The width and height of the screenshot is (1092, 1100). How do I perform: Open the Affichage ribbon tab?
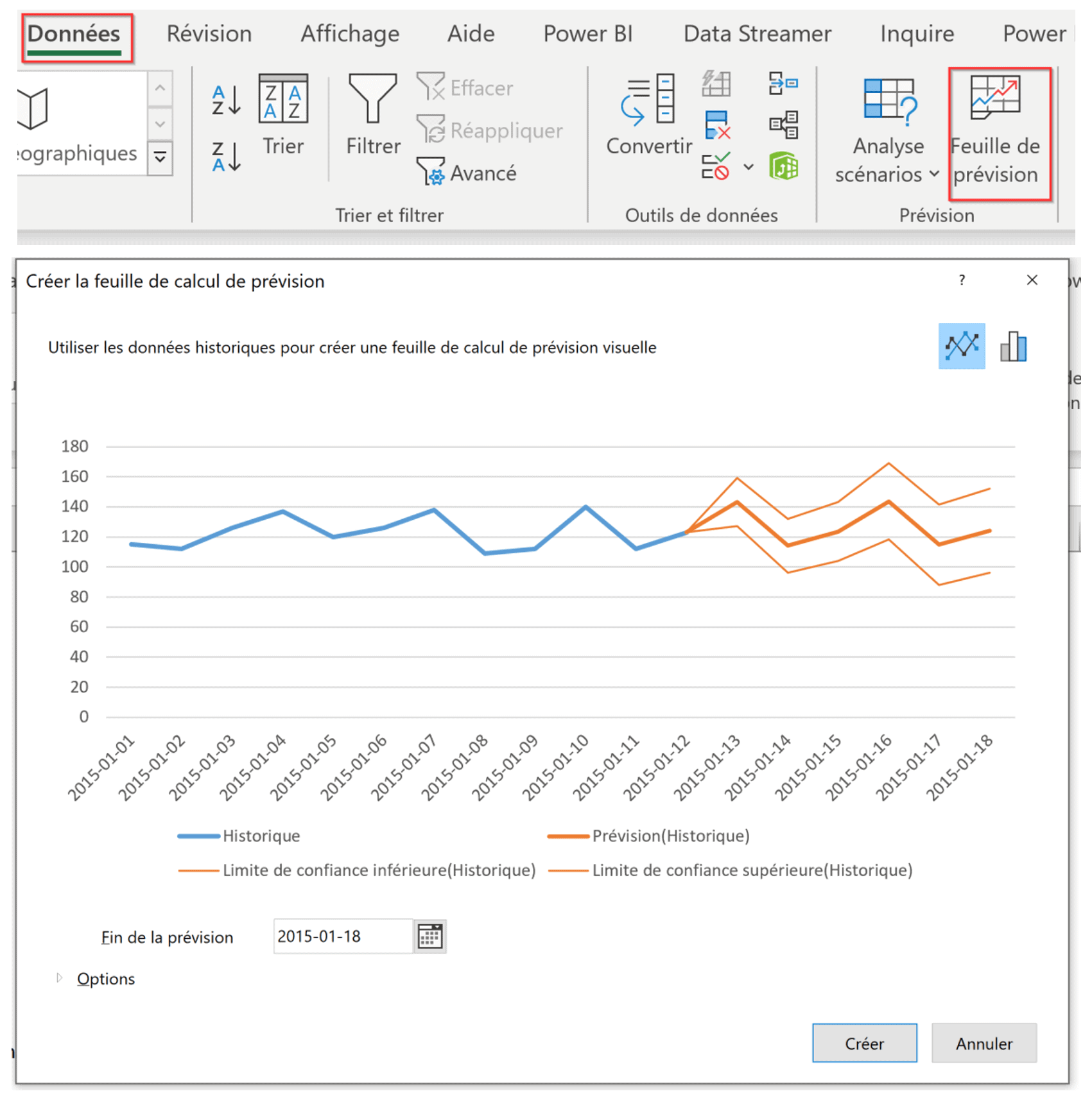tap(350, 33)
